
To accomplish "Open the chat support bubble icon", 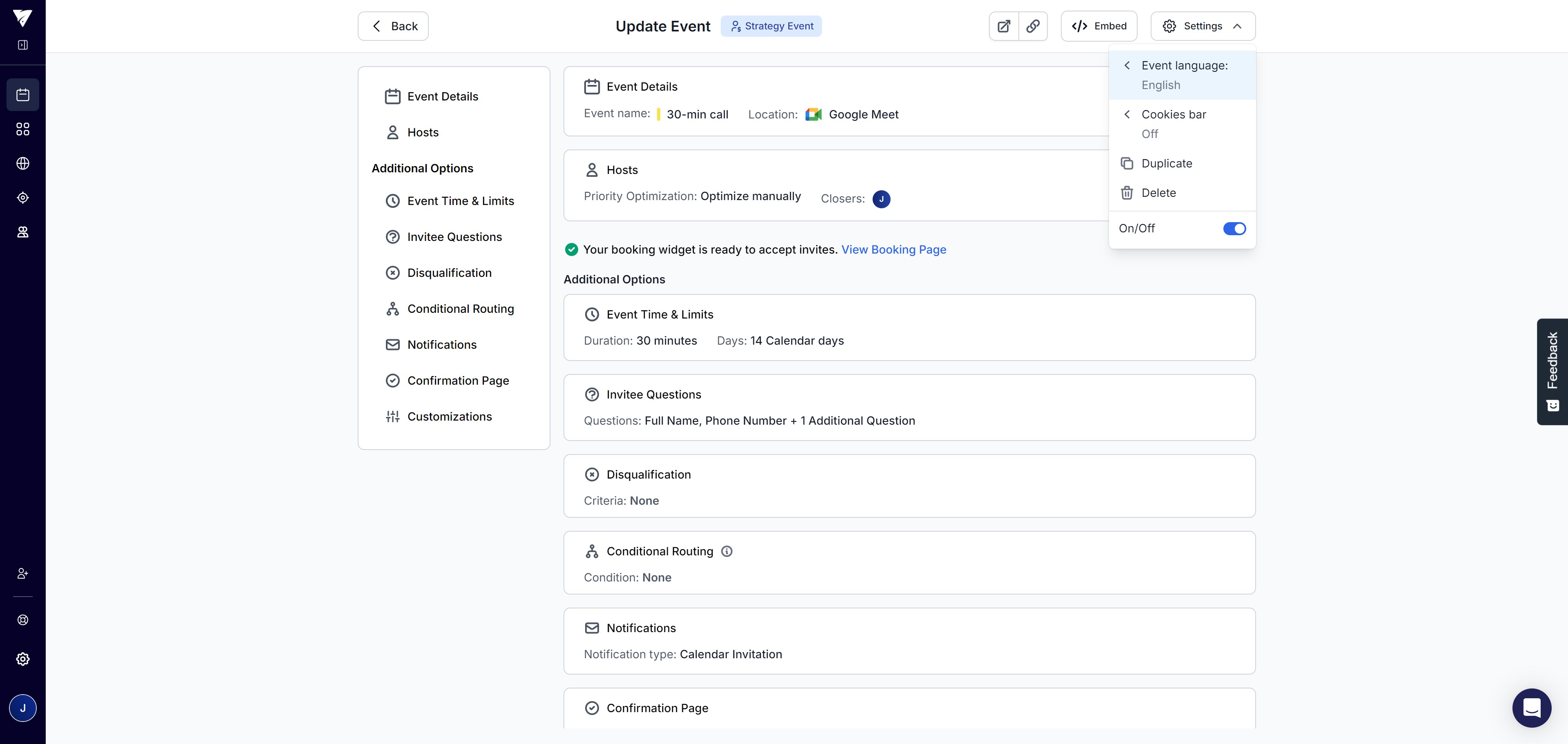I will 1532,708.
